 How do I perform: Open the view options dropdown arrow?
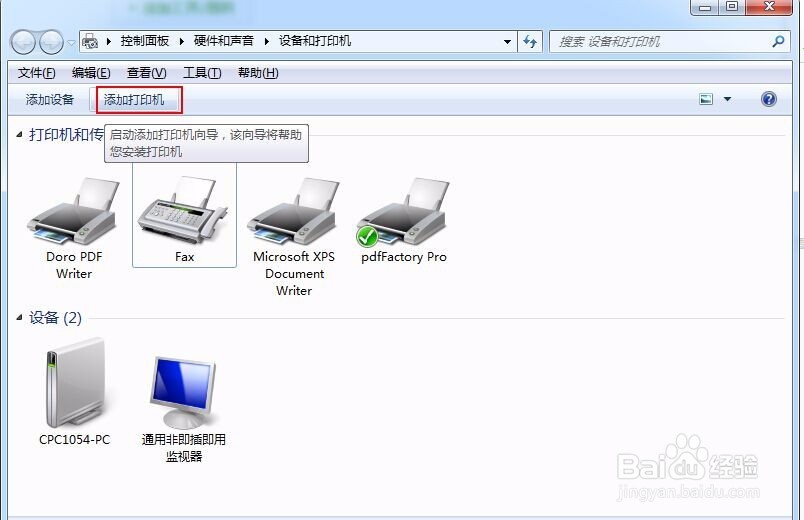pos(727,99)
